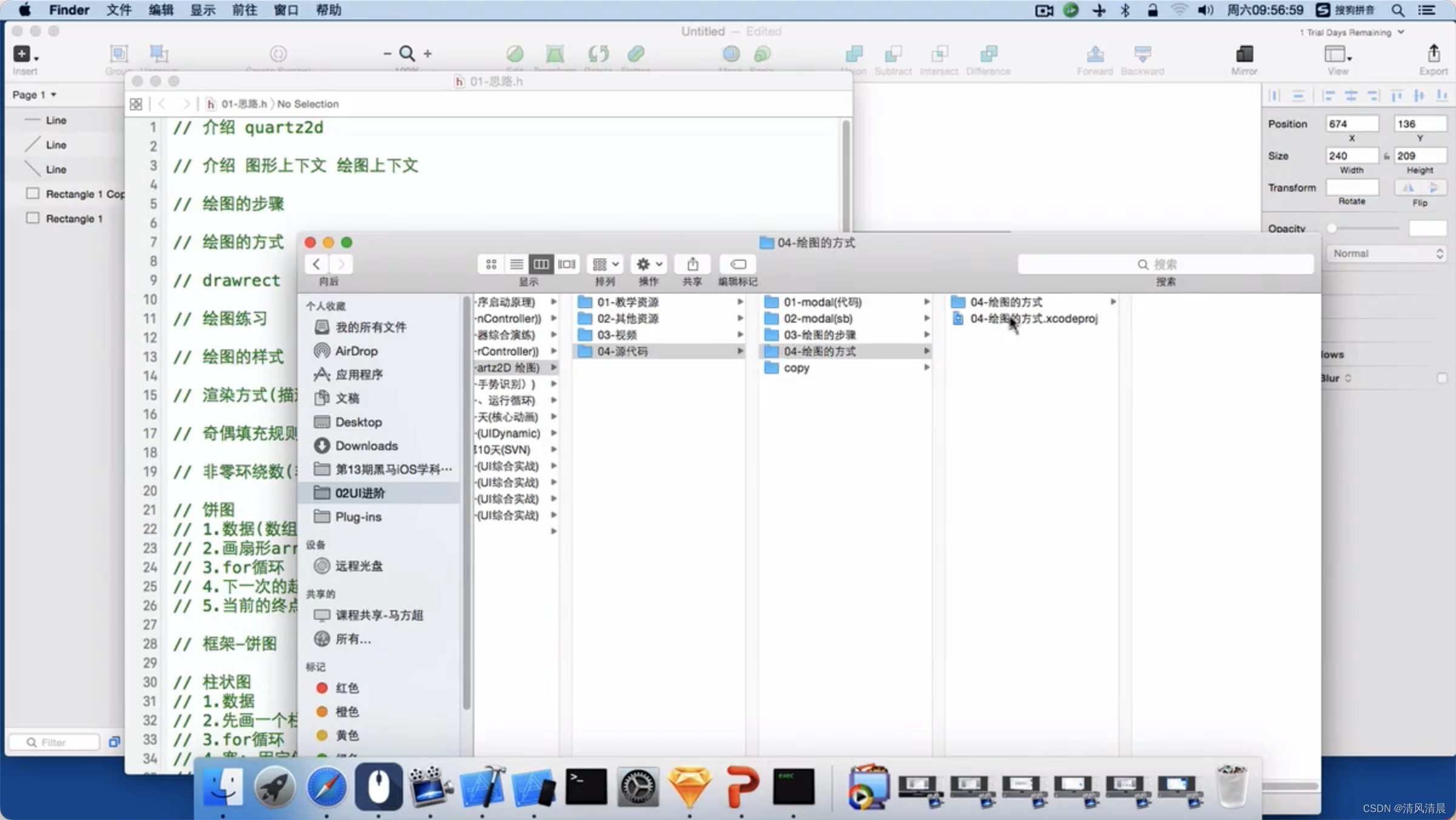This screenshot has height=820, width=1456.
Task: Switch Finder to column view
Action: coord(541,264)
